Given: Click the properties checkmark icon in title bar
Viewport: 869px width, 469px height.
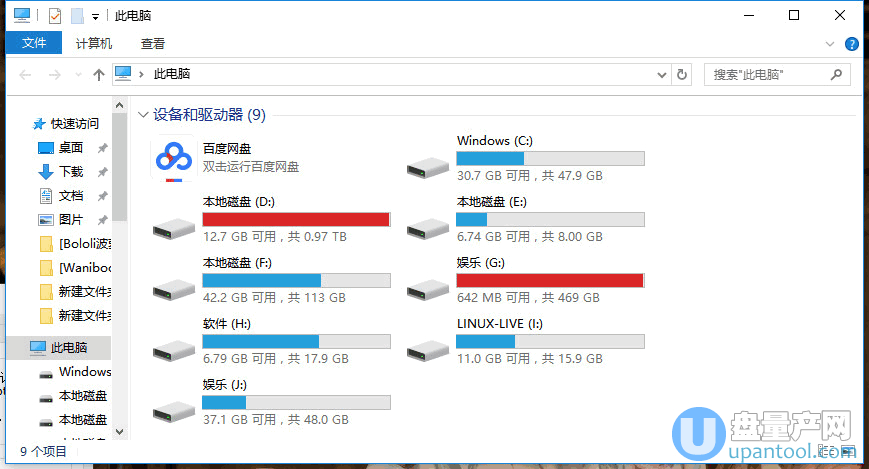Looking at the screenshot, I should coord(54,16).
